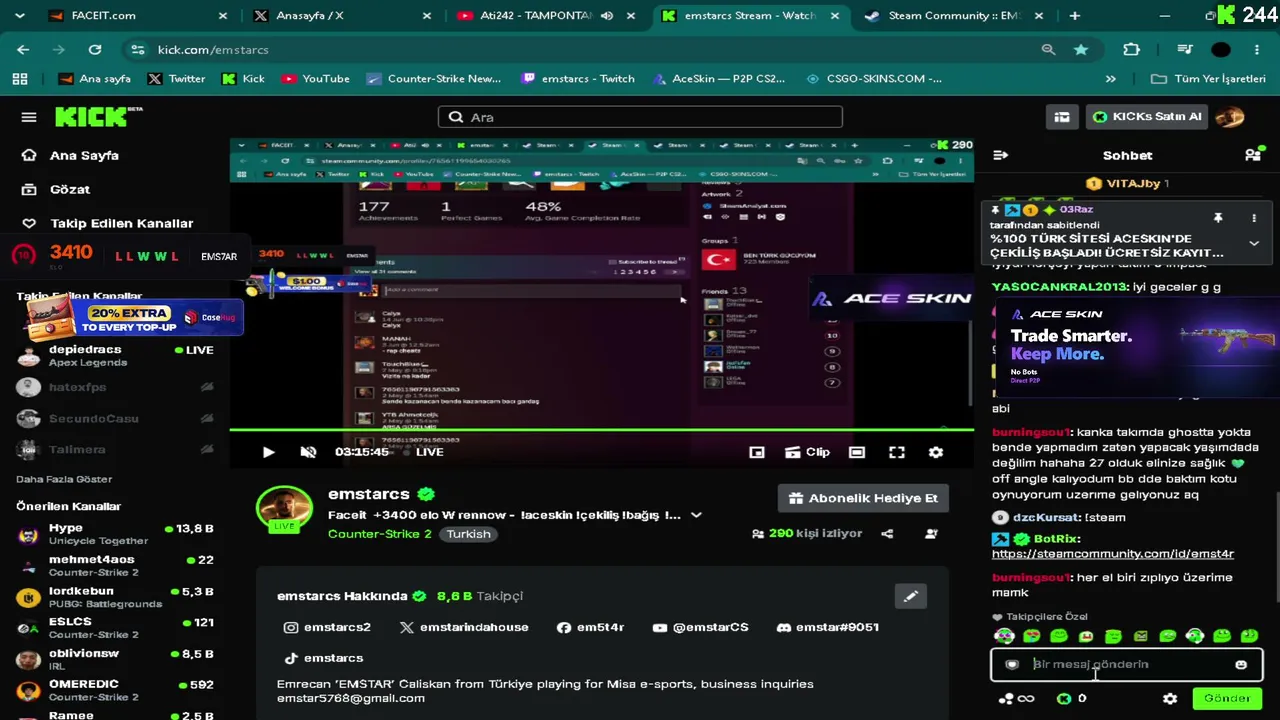Open video player settings gear
This screenshot has width=1280, height=720.
pyautogui.click(x=936, y=452)
